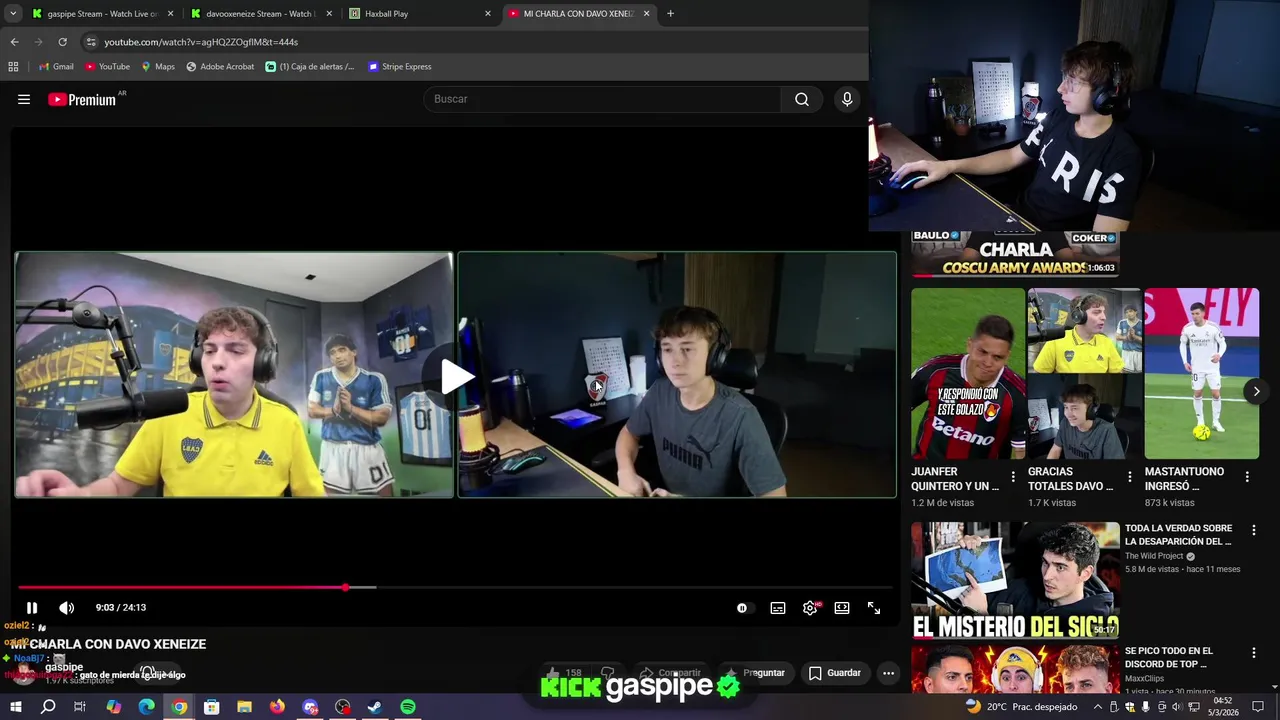Show hidden system tray icons chevron

click(1097, 707)
